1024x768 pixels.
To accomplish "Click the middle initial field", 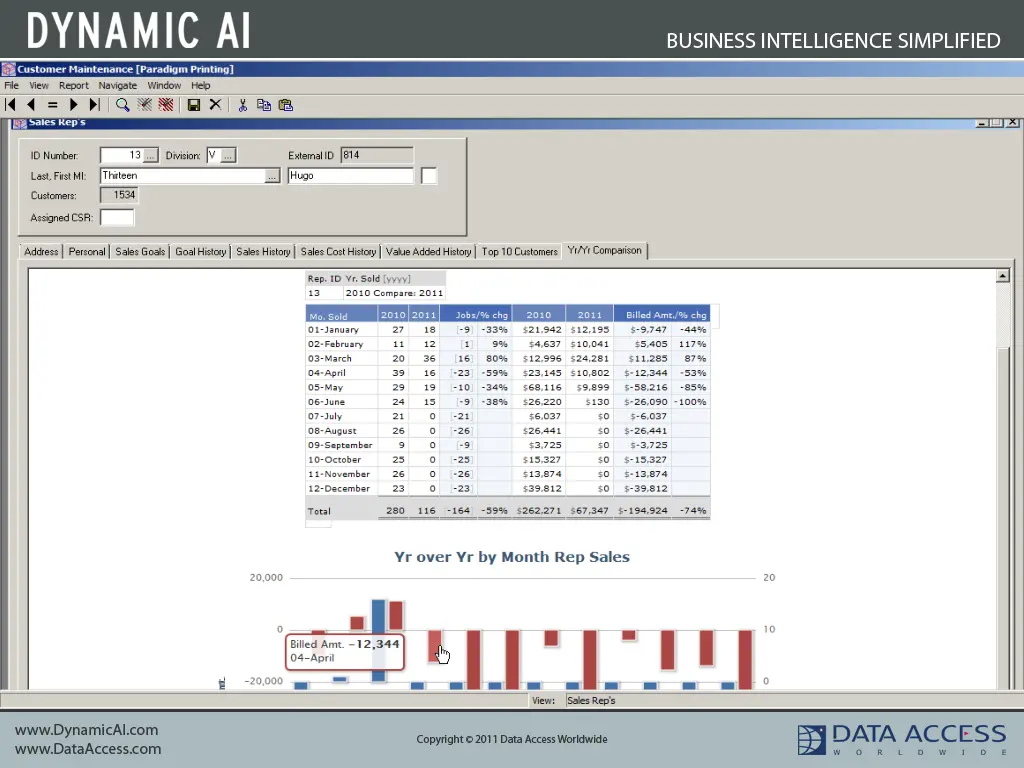I will (428, 176).
